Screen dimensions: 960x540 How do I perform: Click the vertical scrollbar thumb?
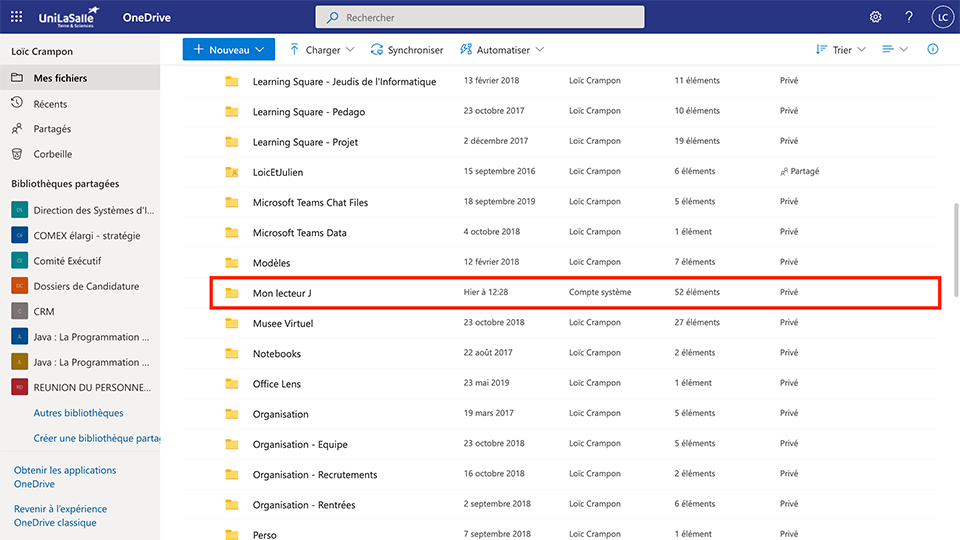pyautogui.click(x=956, y=250)
